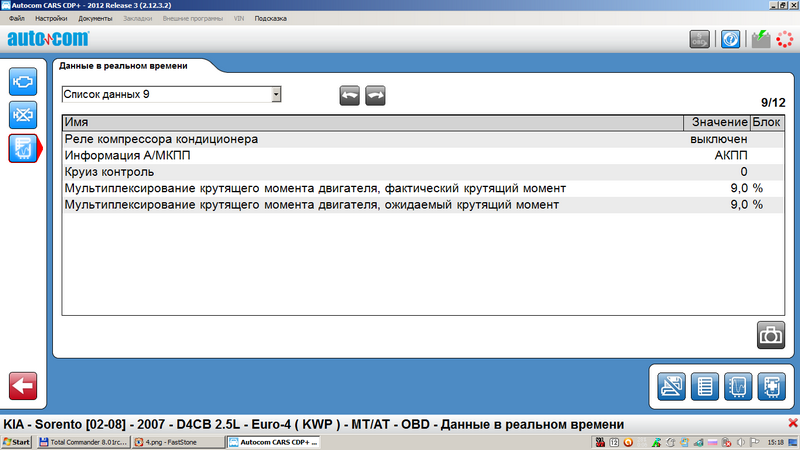
Task: Click Autocom CARS CDP+ taskbar button
Action: click(x=273, y=442)
